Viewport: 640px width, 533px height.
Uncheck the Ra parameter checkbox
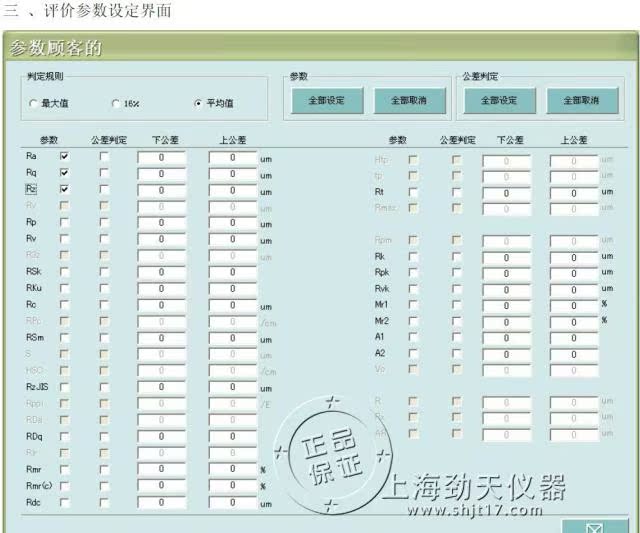pos(65,157)
